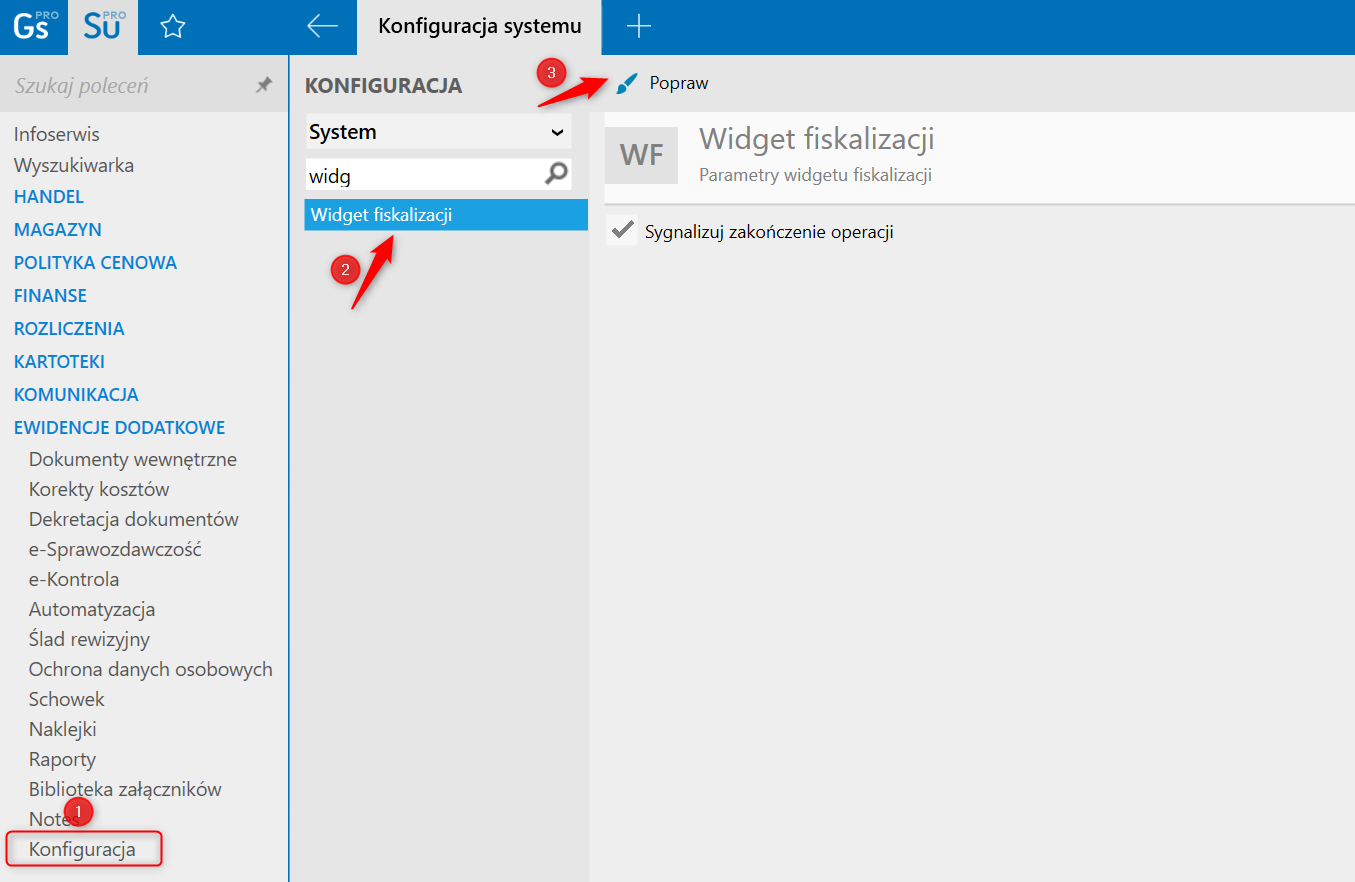The height and width of the screenshot is (882, 1355).
Task: Expand the ROZLICZENIA menu section
Action: click(x=69, y=329)
